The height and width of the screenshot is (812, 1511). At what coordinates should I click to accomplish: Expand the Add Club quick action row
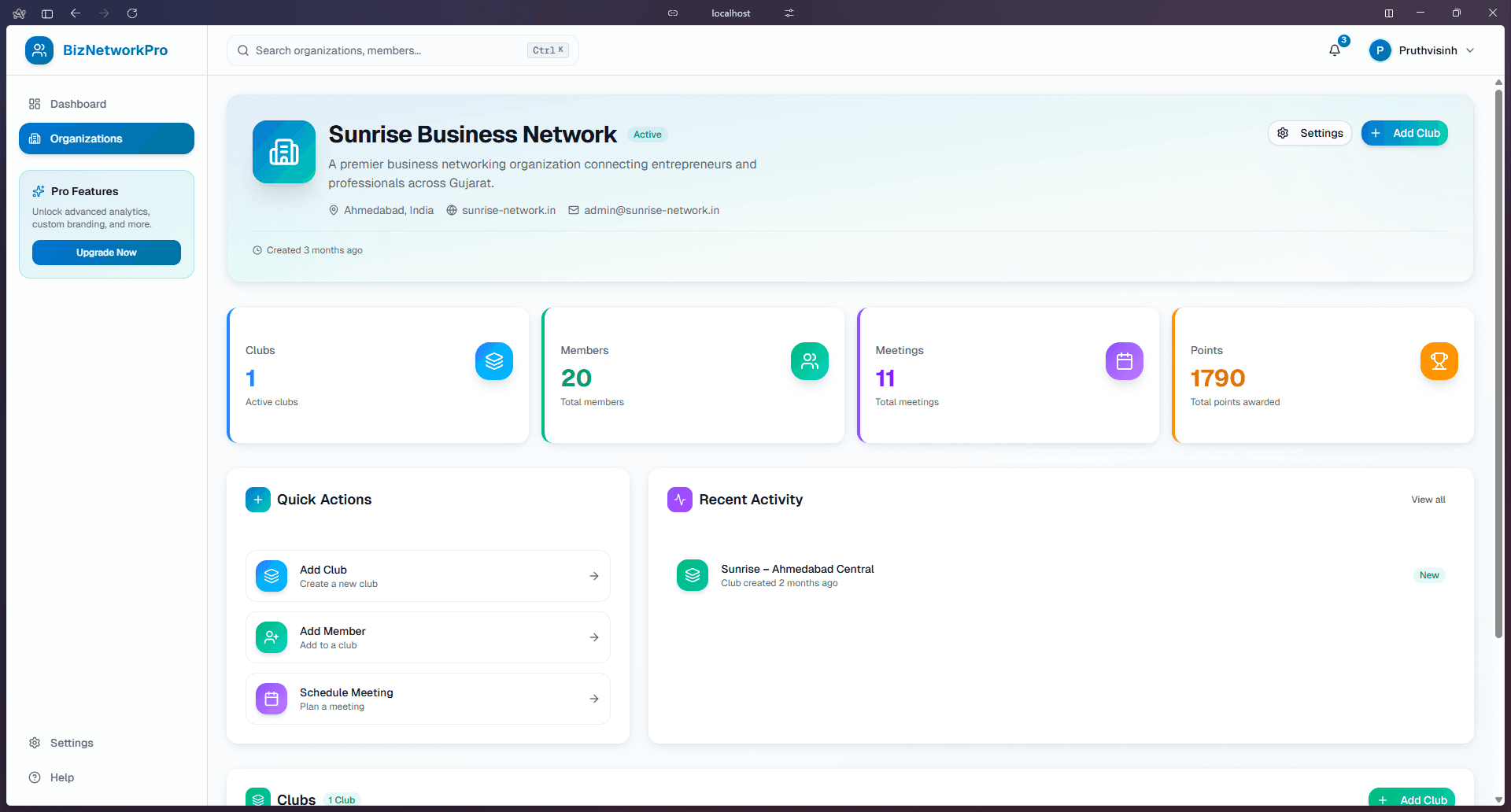click(x=427, y=575)
